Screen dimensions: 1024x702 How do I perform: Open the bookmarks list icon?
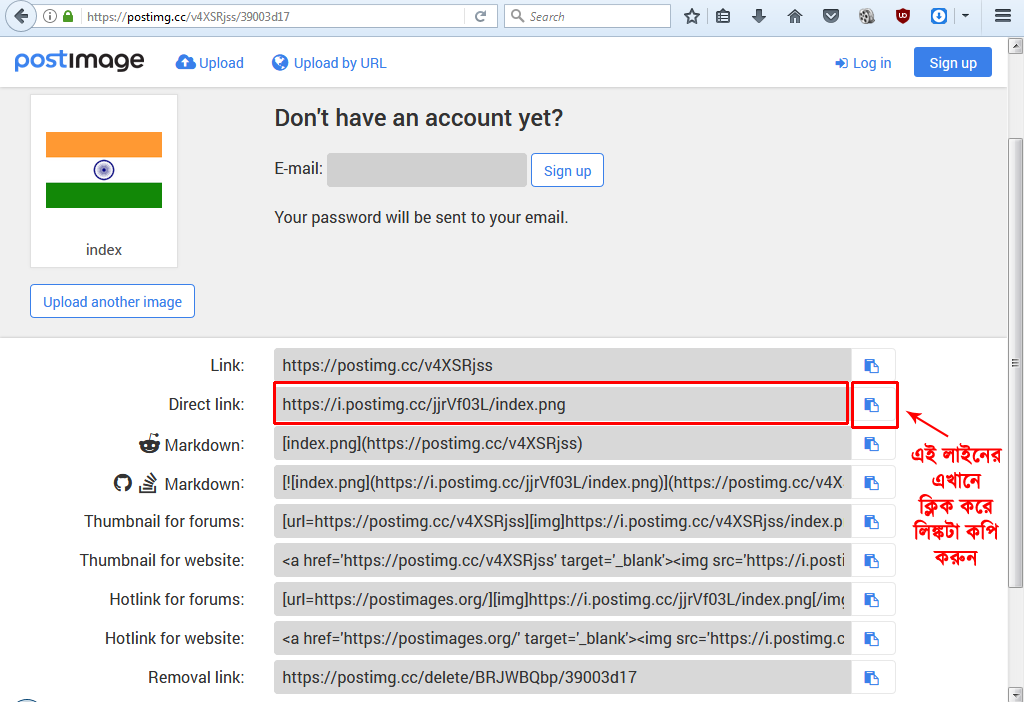pos(723,16)
